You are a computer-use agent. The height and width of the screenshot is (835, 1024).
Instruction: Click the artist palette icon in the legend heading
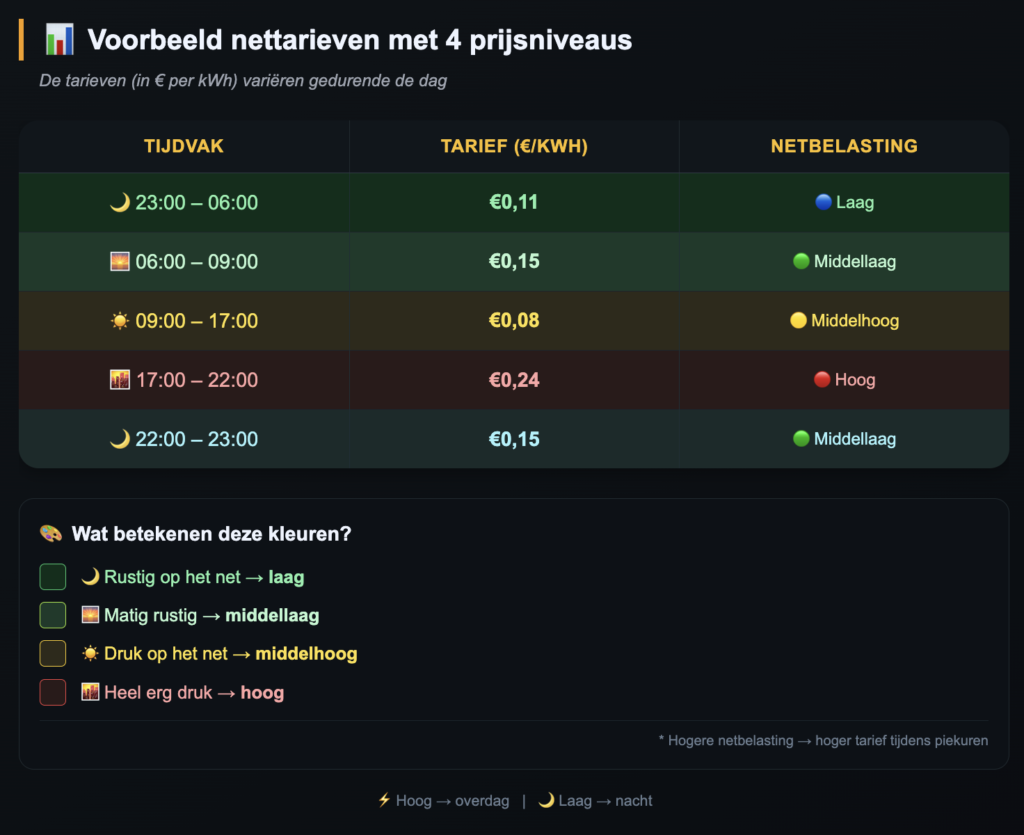coord(51,534)
